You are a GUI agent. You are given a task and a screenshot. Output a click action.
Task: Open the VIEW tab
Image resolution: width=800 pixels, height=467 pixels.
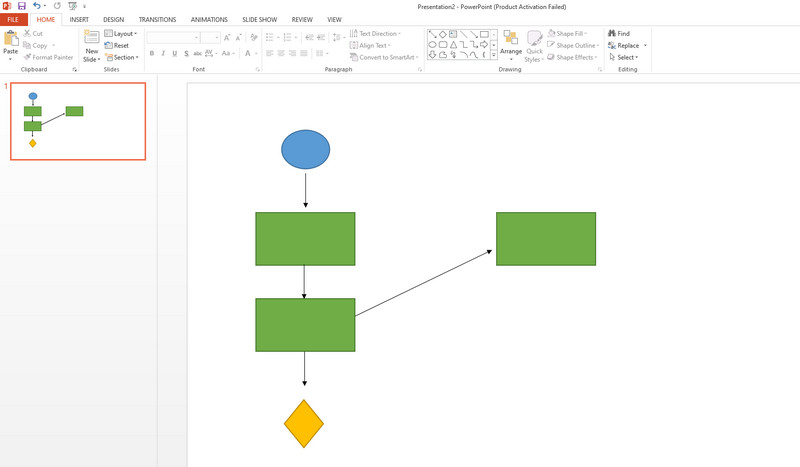coord(334,19)
